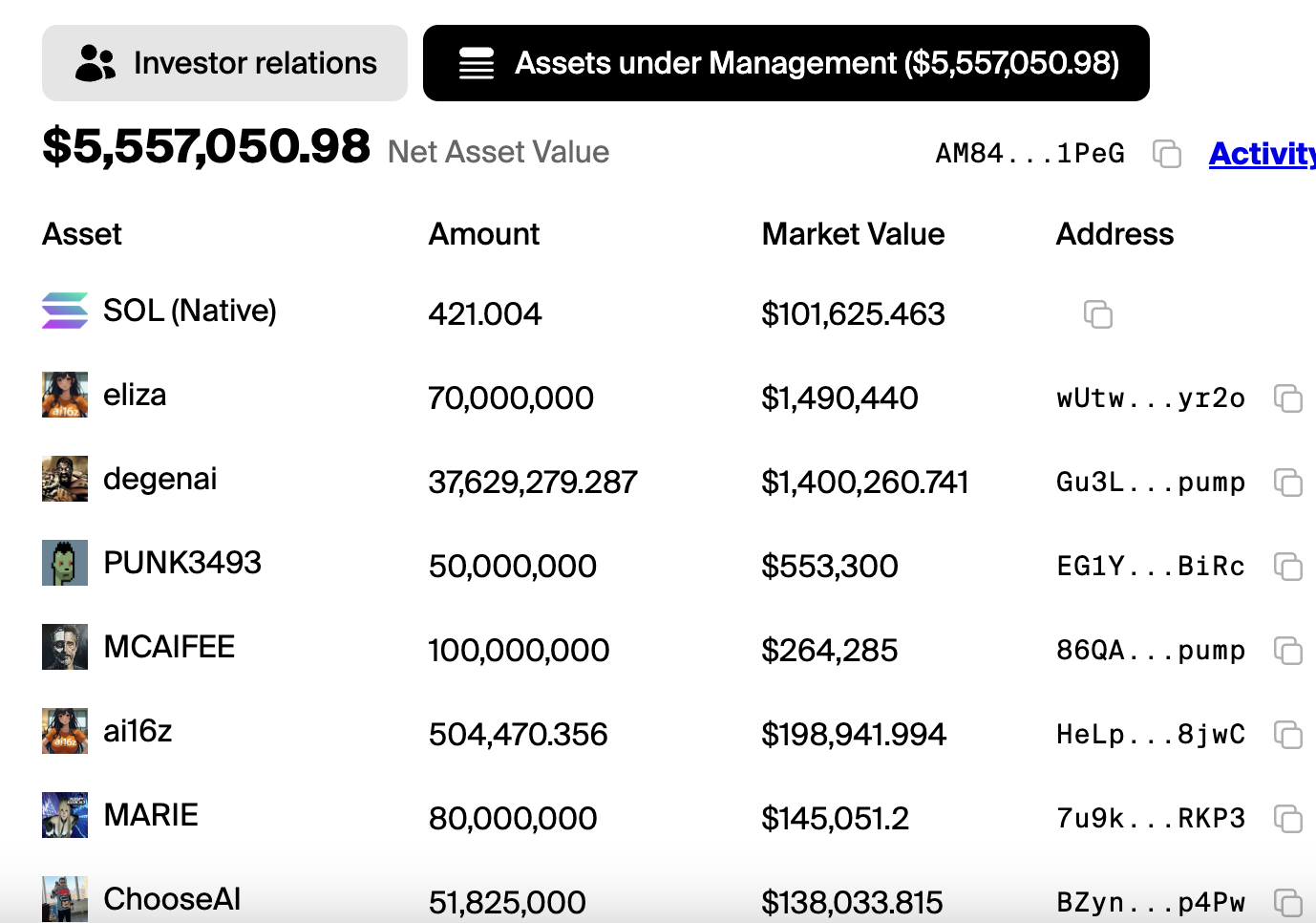This screenshot has width=1316, height=923.
Task: Click the degenai token avatar
Action: pyautogui.click(x=65, y=479)
